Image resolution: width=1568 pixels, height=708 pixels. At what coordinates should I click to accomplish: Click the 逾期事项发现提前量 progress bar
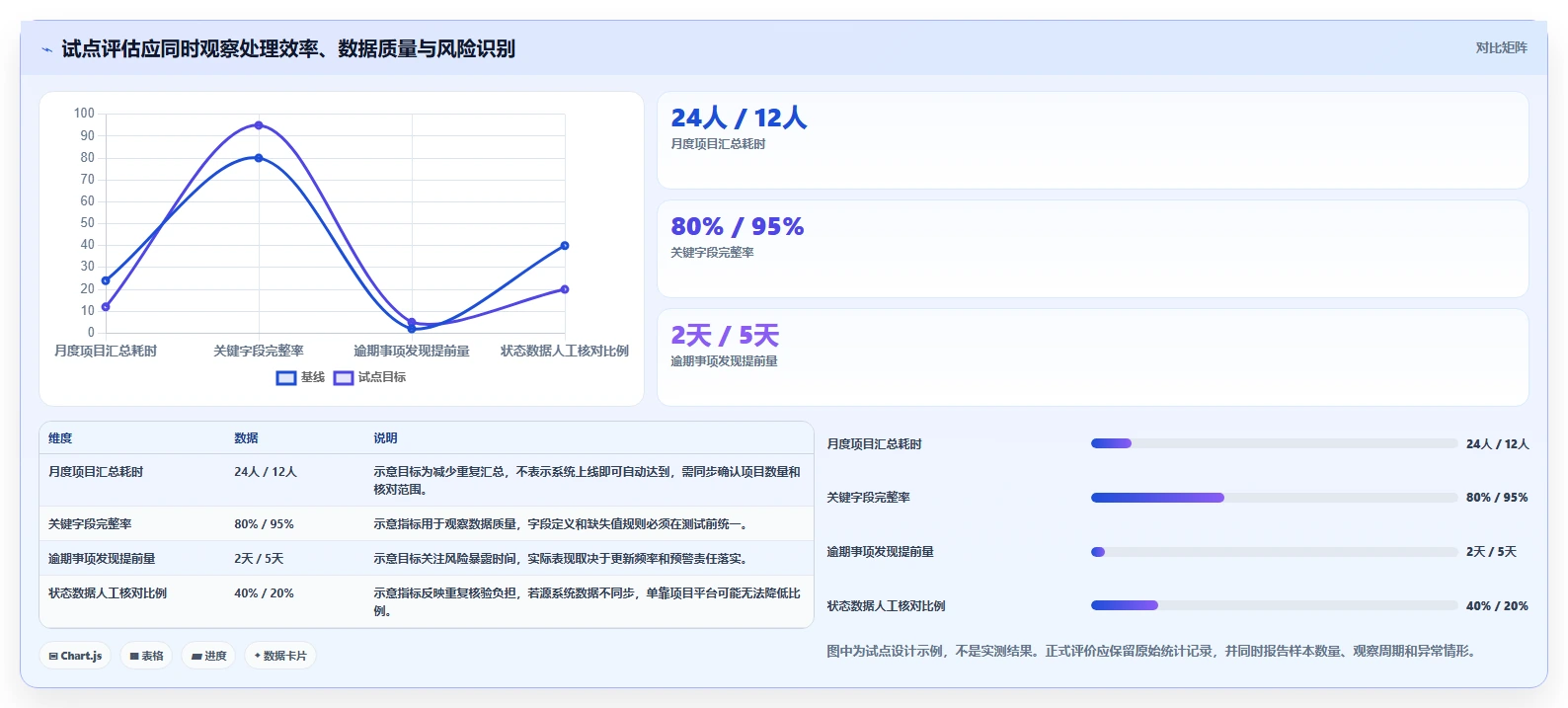(x=1274, y=552)
